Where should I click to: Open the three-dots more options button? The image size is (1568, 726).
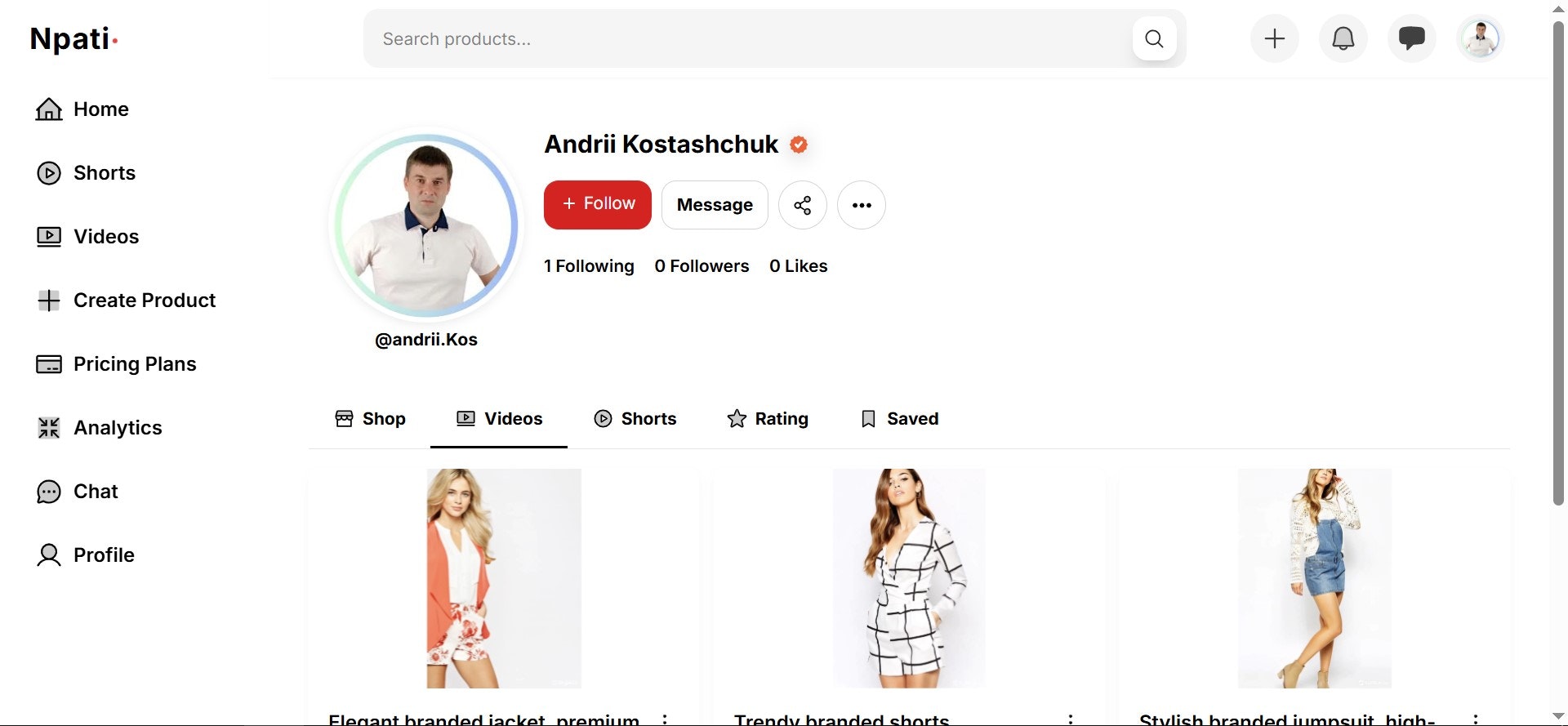pyautogui.click(x=862, y=204)
